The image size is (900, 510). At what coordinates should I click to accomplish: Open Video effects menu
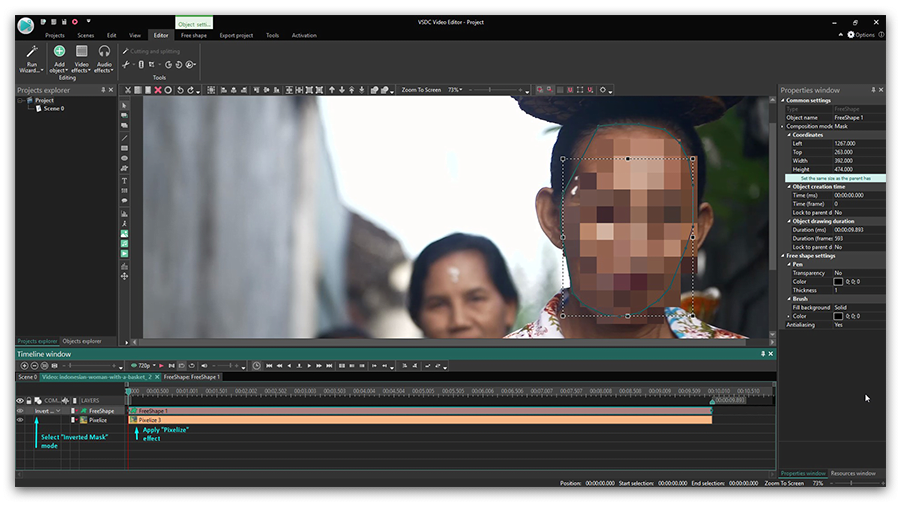click(82, 59)
